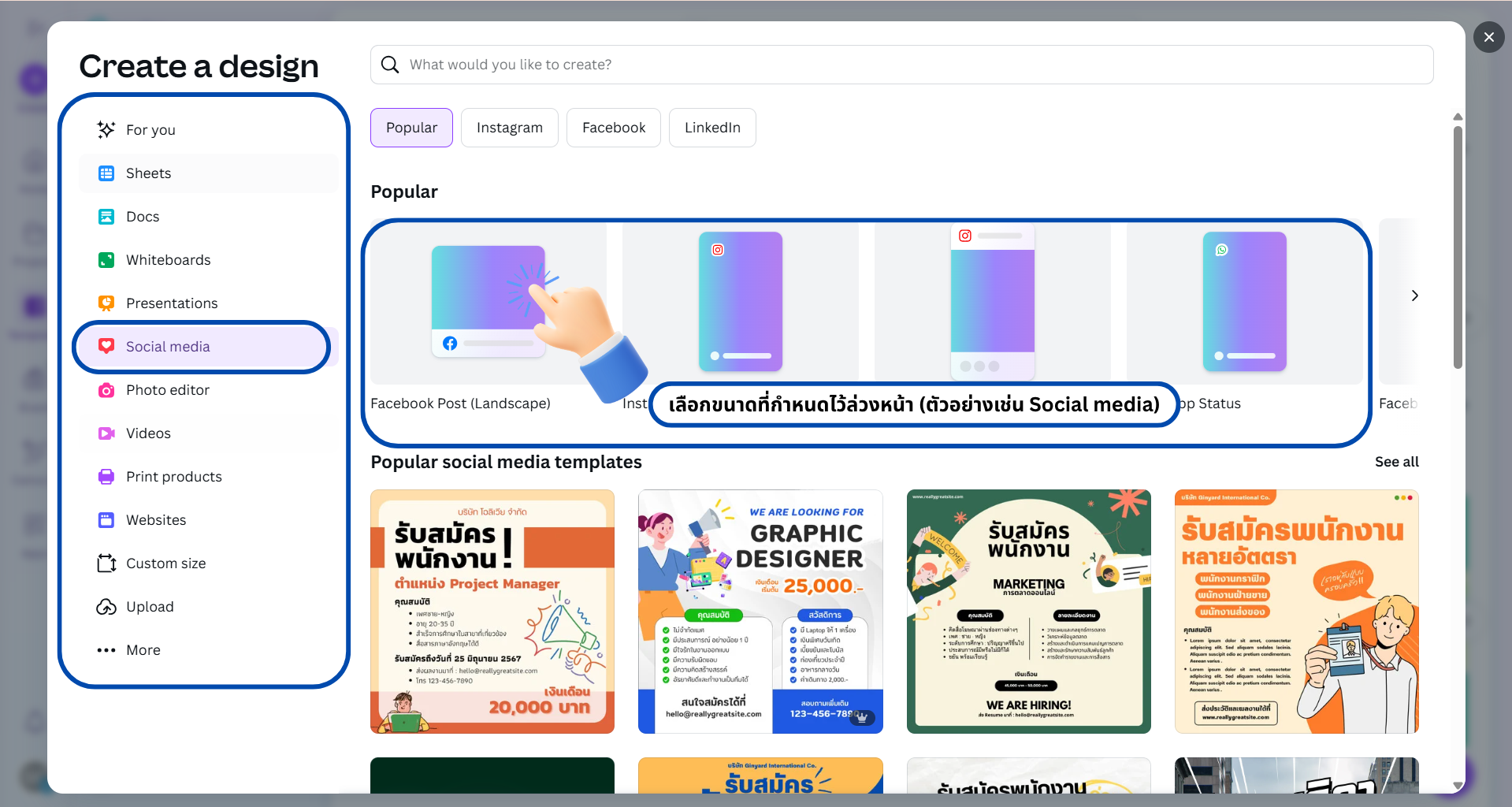
Task: Click the Custom size icon
Action: [x=106, y=563]
